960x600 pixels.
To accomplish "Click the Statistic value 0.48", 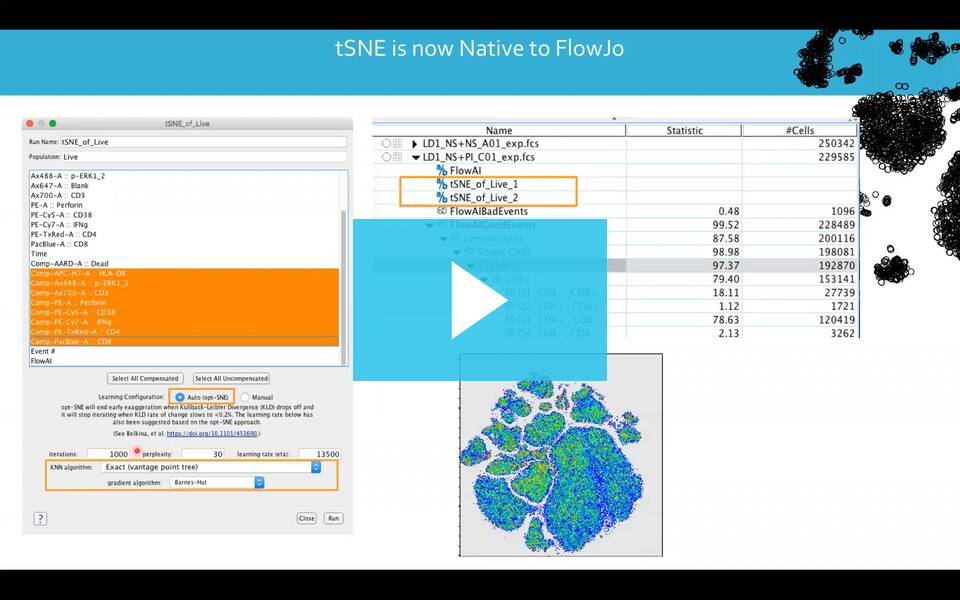I will pos(729,211).
